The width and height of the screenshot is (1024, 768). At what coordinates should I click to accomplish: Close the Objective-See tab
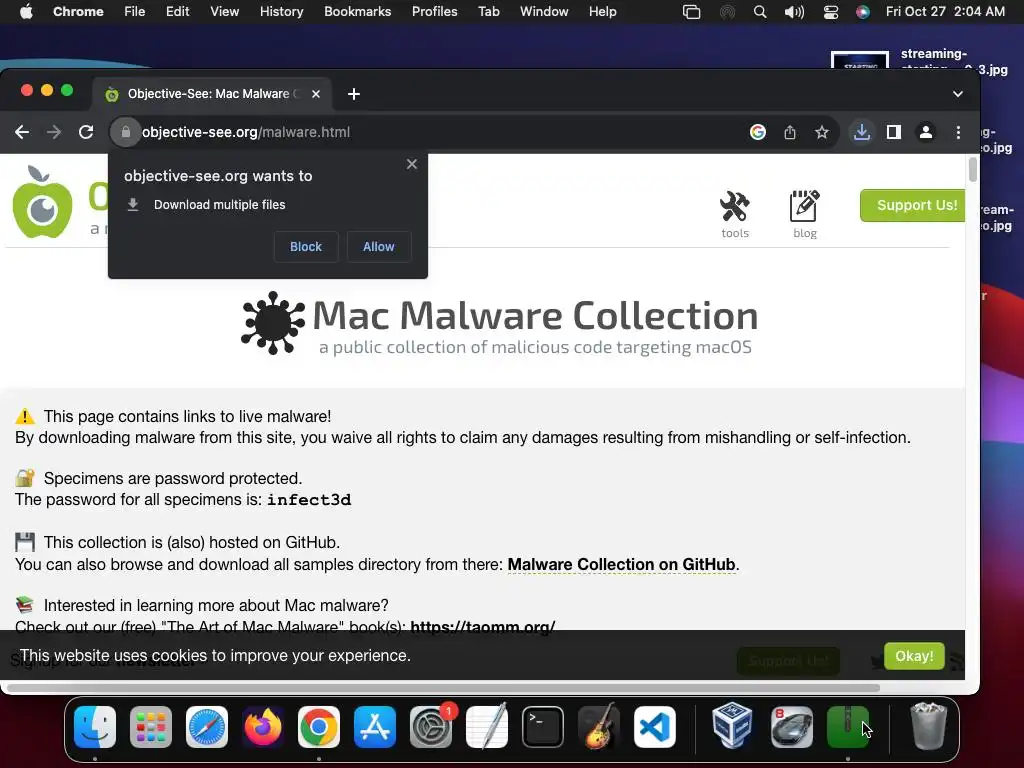click(x=316, y=94)
